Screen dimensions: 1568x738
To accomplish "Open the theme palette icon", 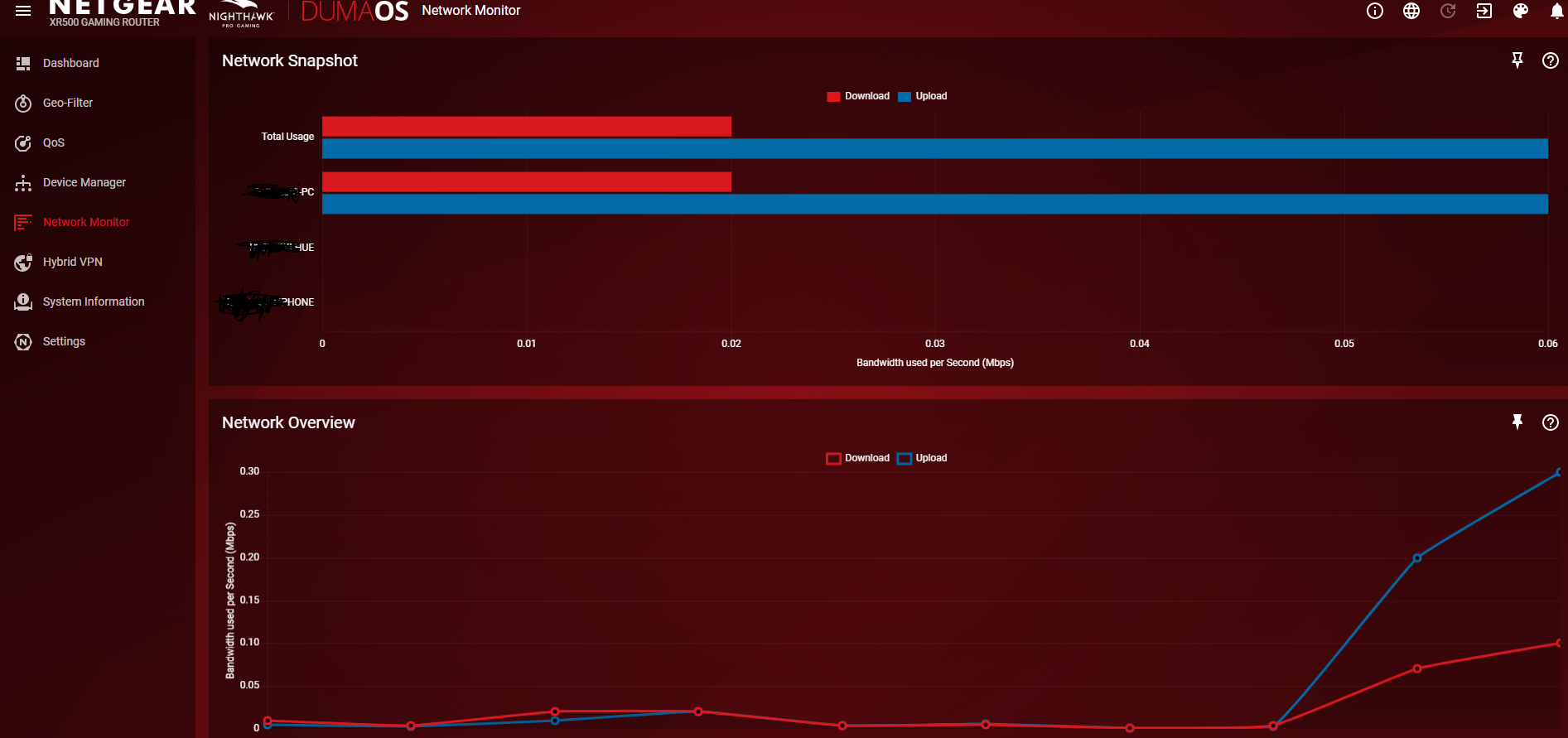I will tap(1521, 11).
